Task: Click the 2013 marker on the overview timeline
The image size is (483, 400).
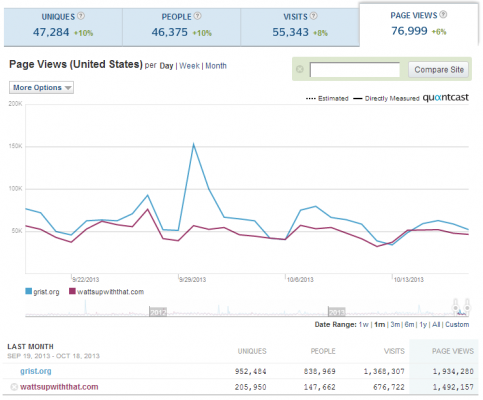Action: click(x=337, y=312)
